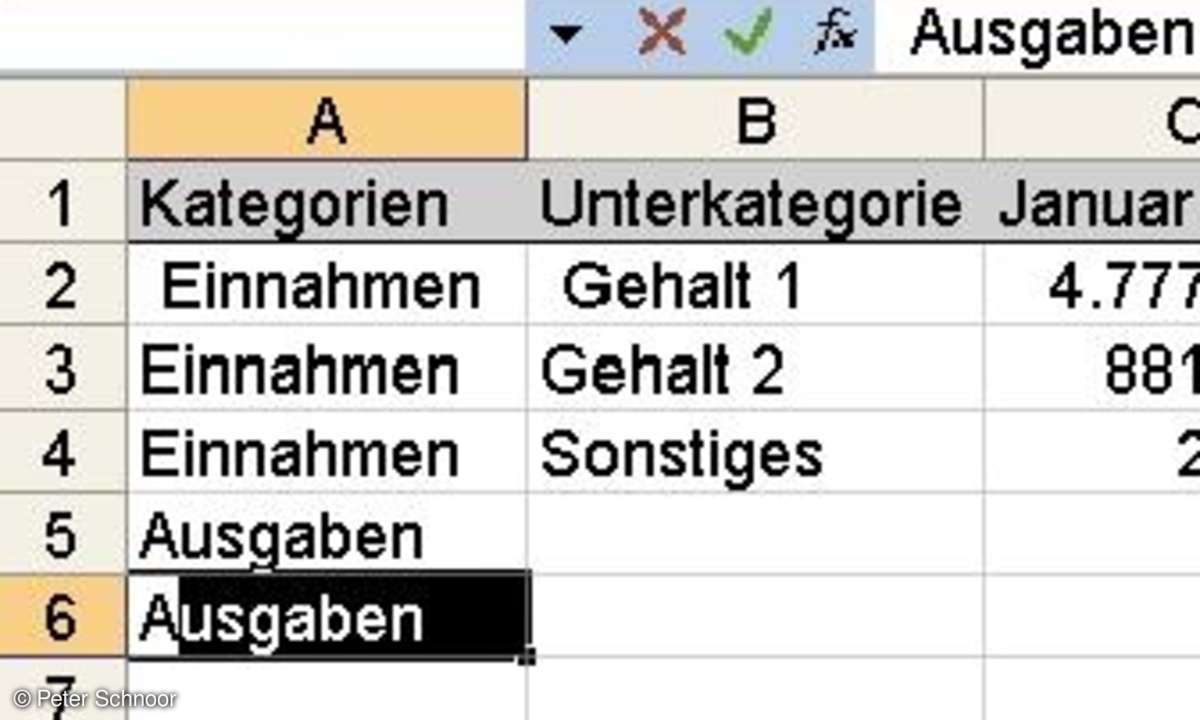1200x720 pixels.
Task: Select row 2 header
Action: (62, 287)
